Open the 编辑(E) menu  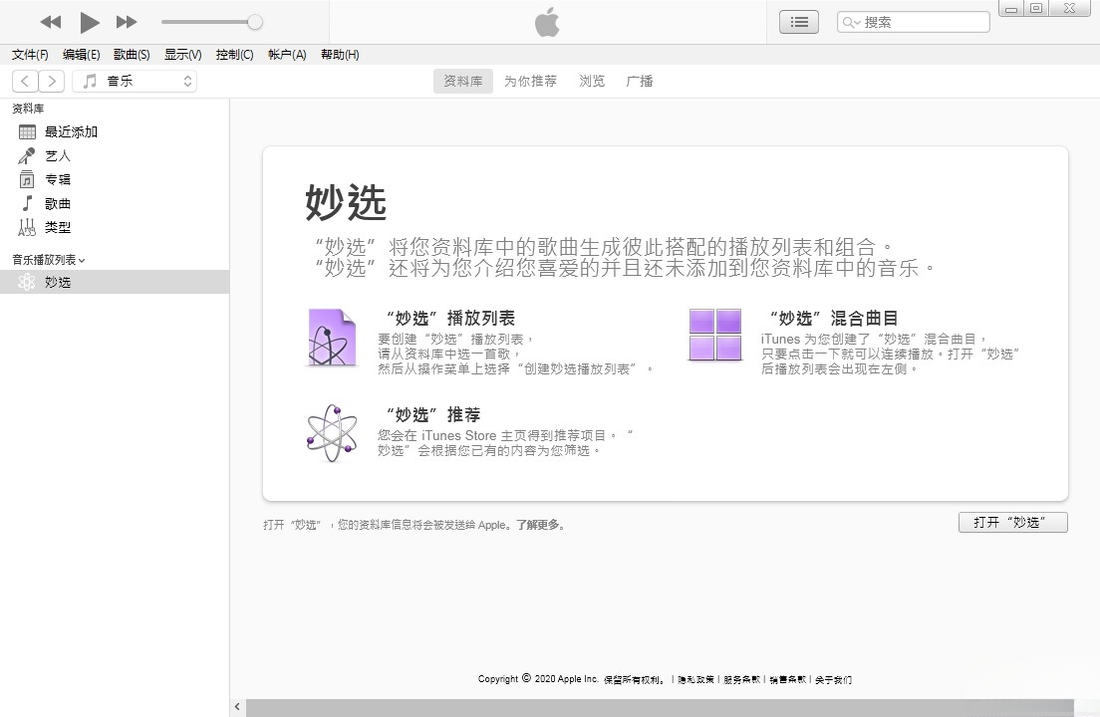81,55
